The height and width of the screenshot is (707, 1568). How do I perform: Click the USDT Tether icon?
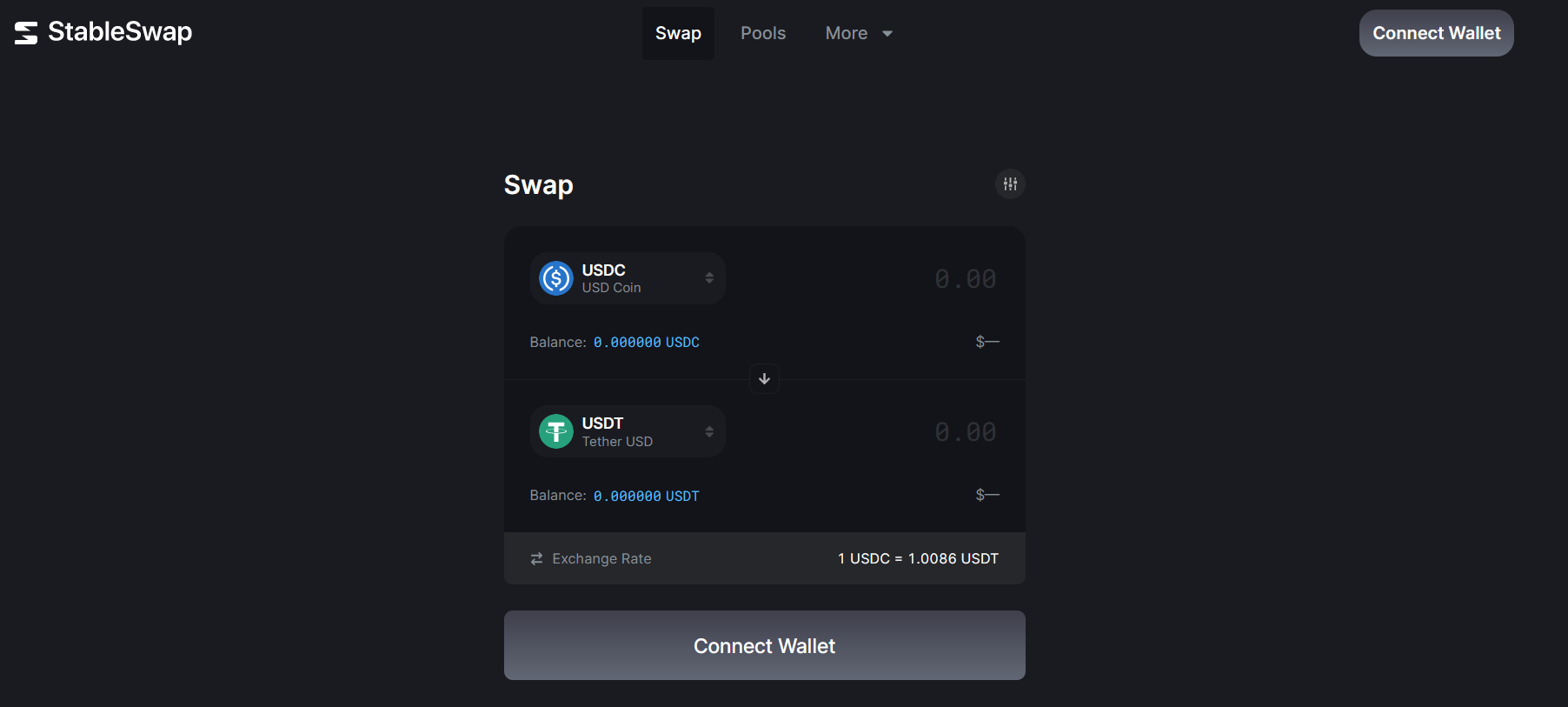click(556, 431)
